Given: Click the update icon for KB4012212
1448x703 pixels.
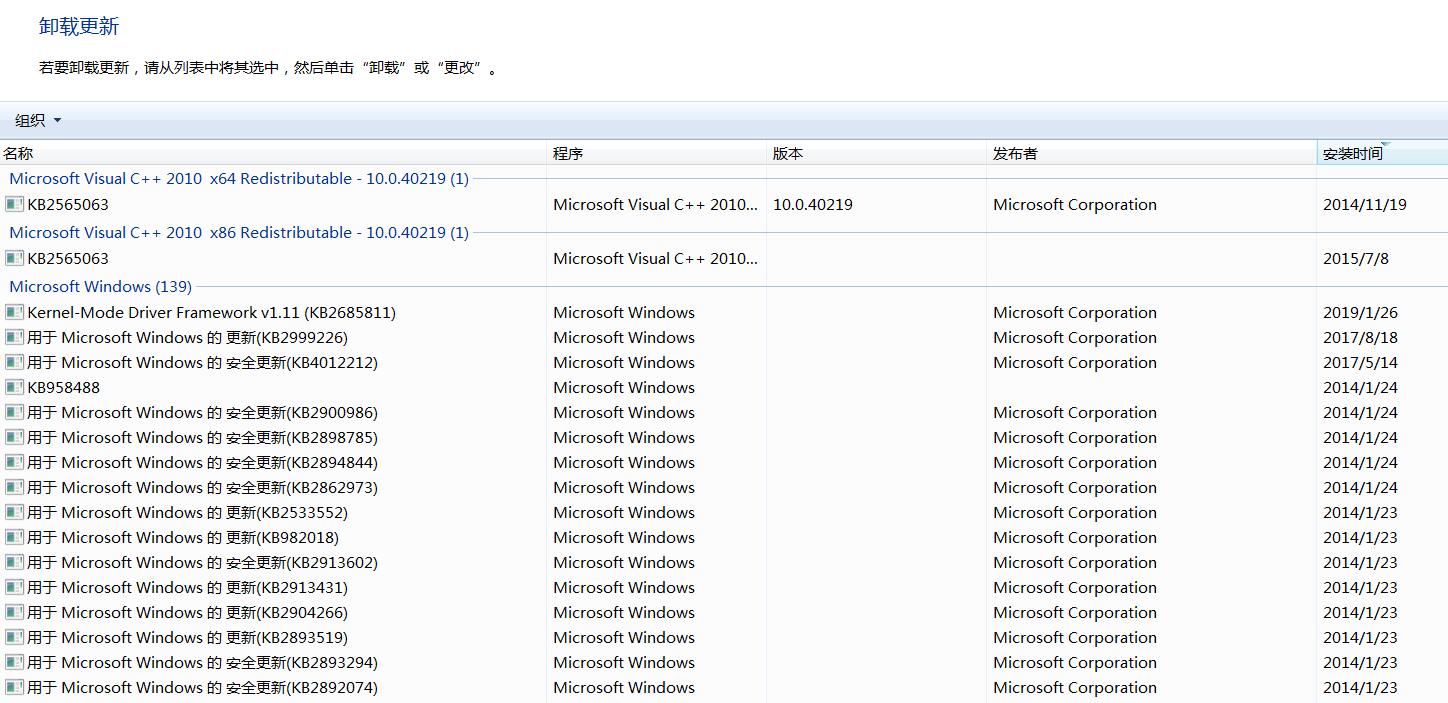Looking at the screenshot, I should (14, 362).
